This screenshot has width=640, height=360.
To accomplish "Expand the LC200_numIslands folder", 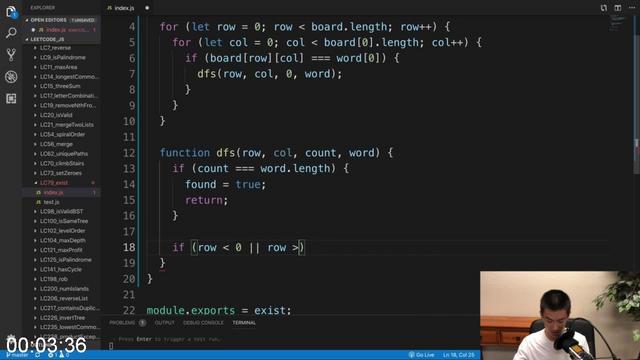I will click(64, 289).
